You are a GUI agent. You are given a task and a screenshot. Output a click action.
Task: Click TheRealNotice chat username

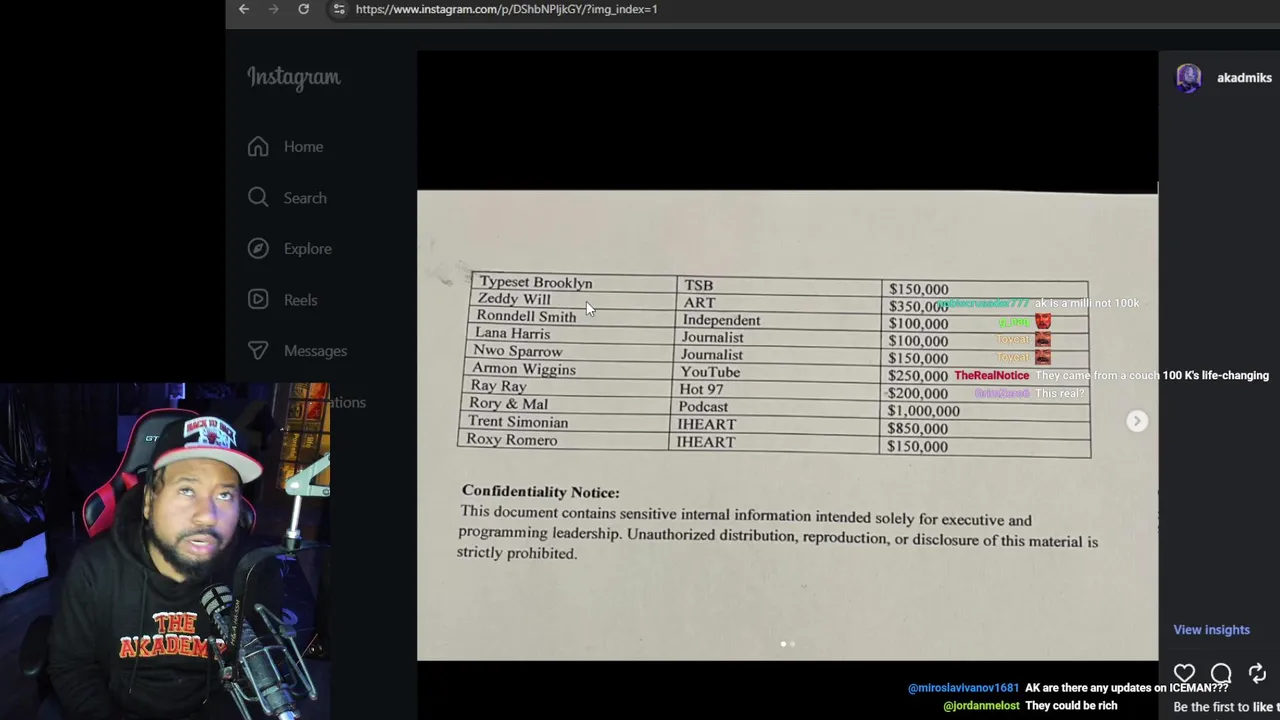[991, 376]
